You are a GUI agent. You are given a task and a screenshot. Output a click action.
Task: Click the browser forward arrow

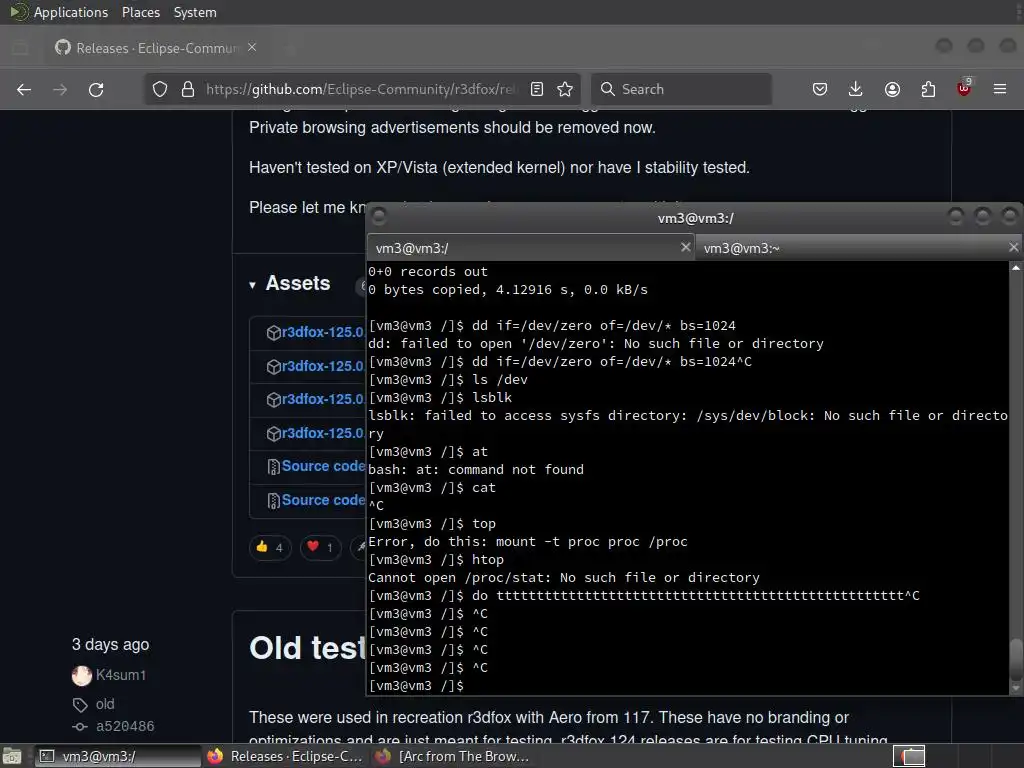tap(60, 89)
